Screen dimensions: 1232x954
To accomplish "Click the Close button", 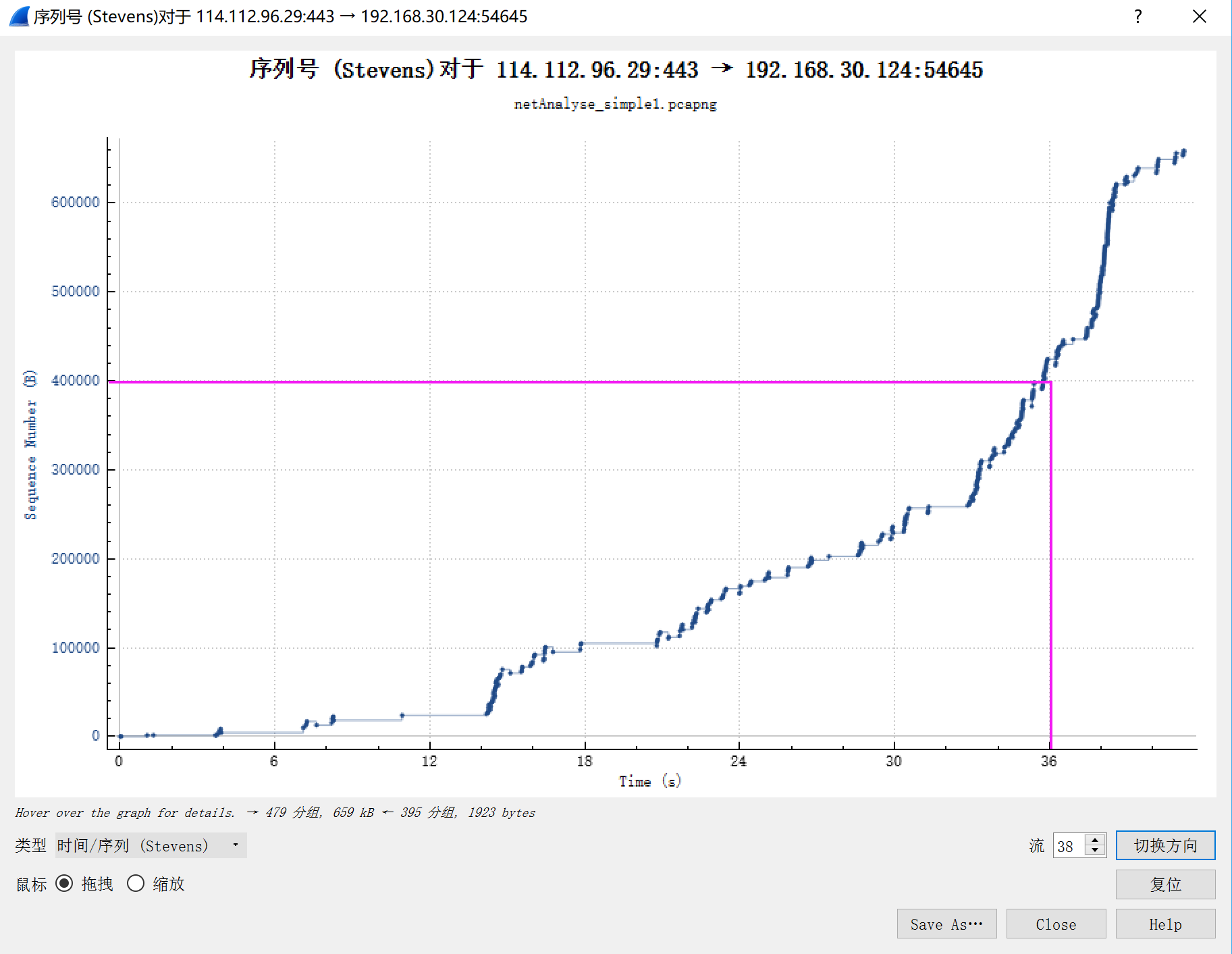I will (x=1056, y=924).
